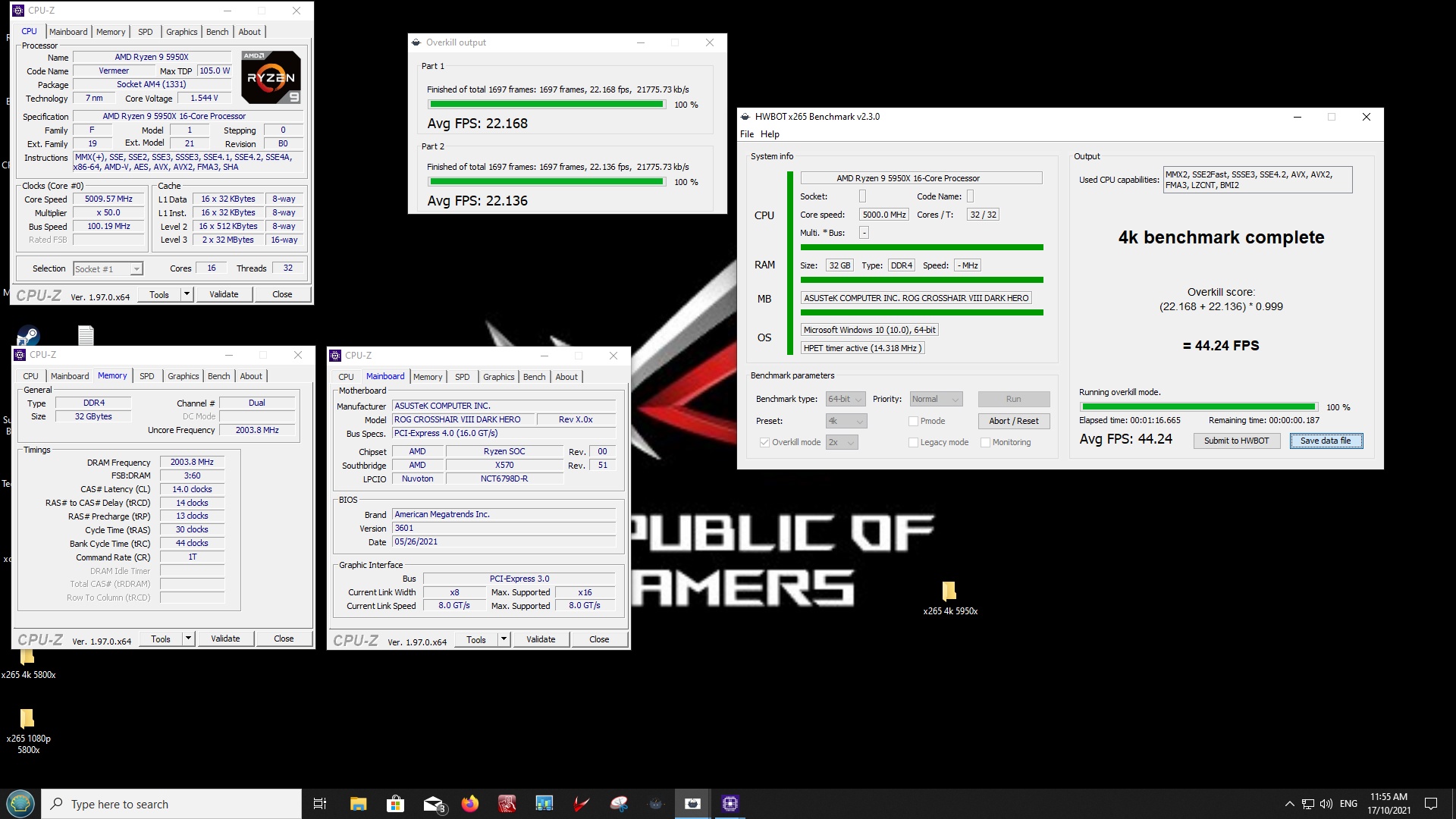The height and width of the screenshot is (819, 1456).
Task: Click Validate in top CPU-Z window
Action: pyautogui.click(x=224, y=294)
